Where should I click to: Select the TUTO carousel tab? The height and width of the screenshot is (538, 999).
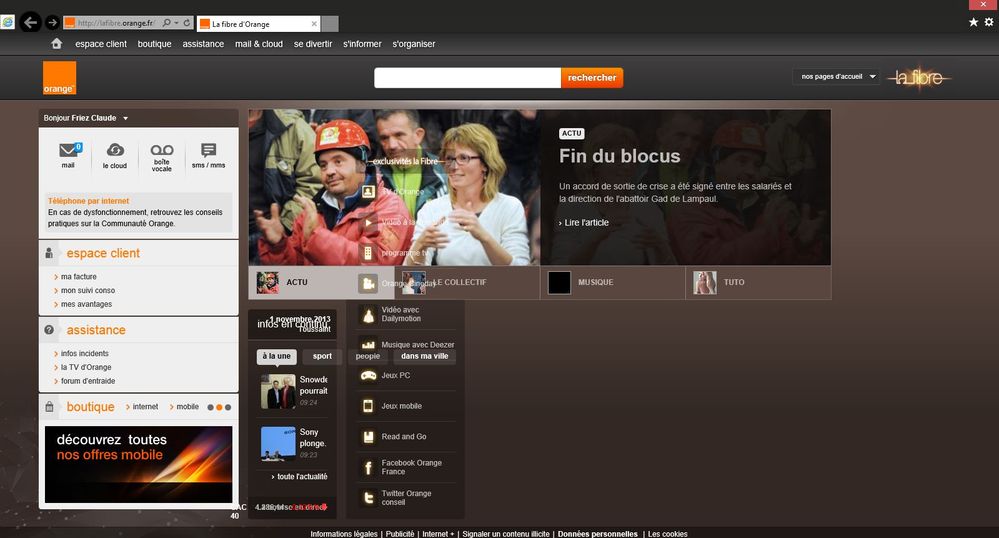click(758, 282)
